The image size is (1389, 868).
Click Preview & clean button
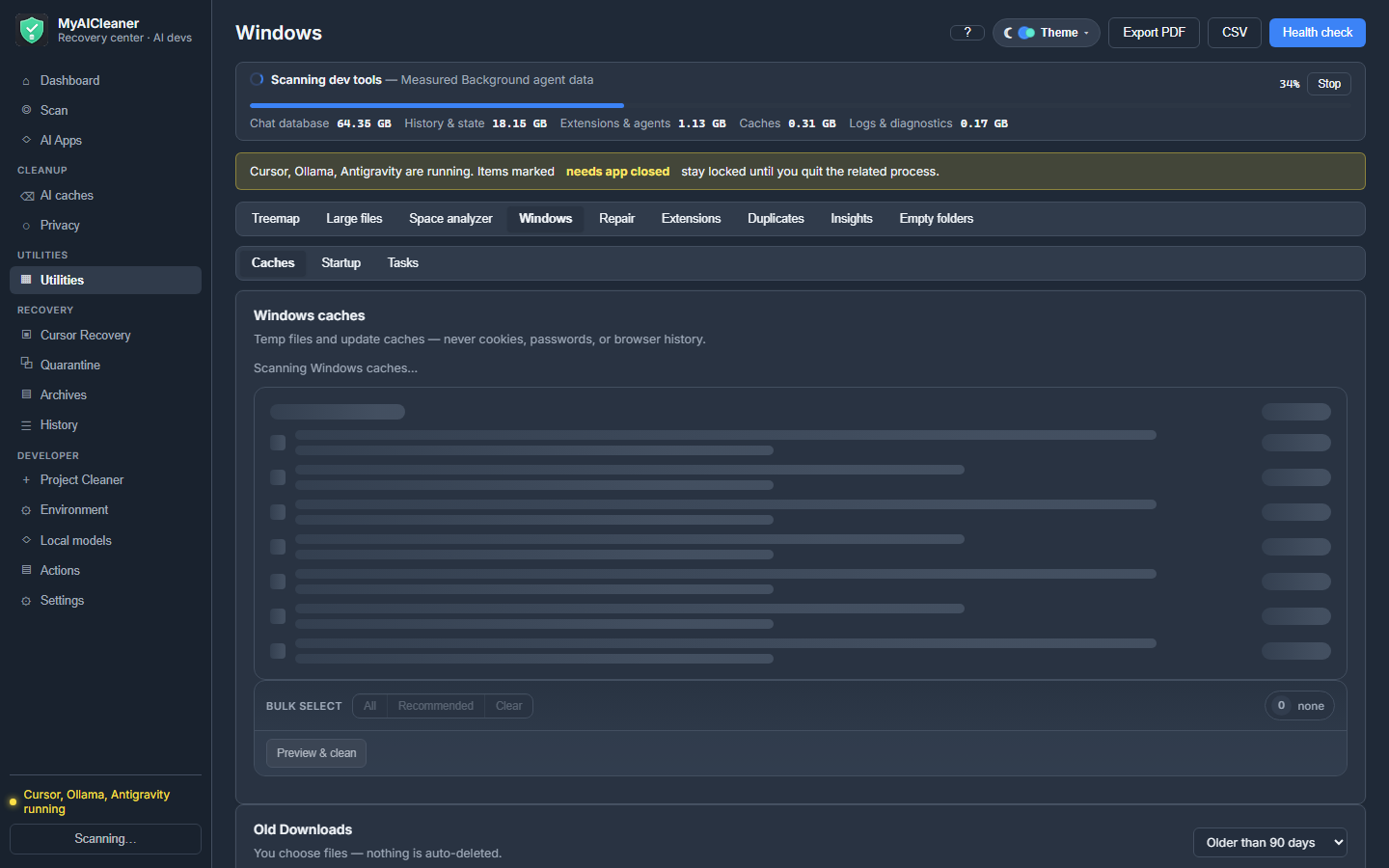[316, 753]
